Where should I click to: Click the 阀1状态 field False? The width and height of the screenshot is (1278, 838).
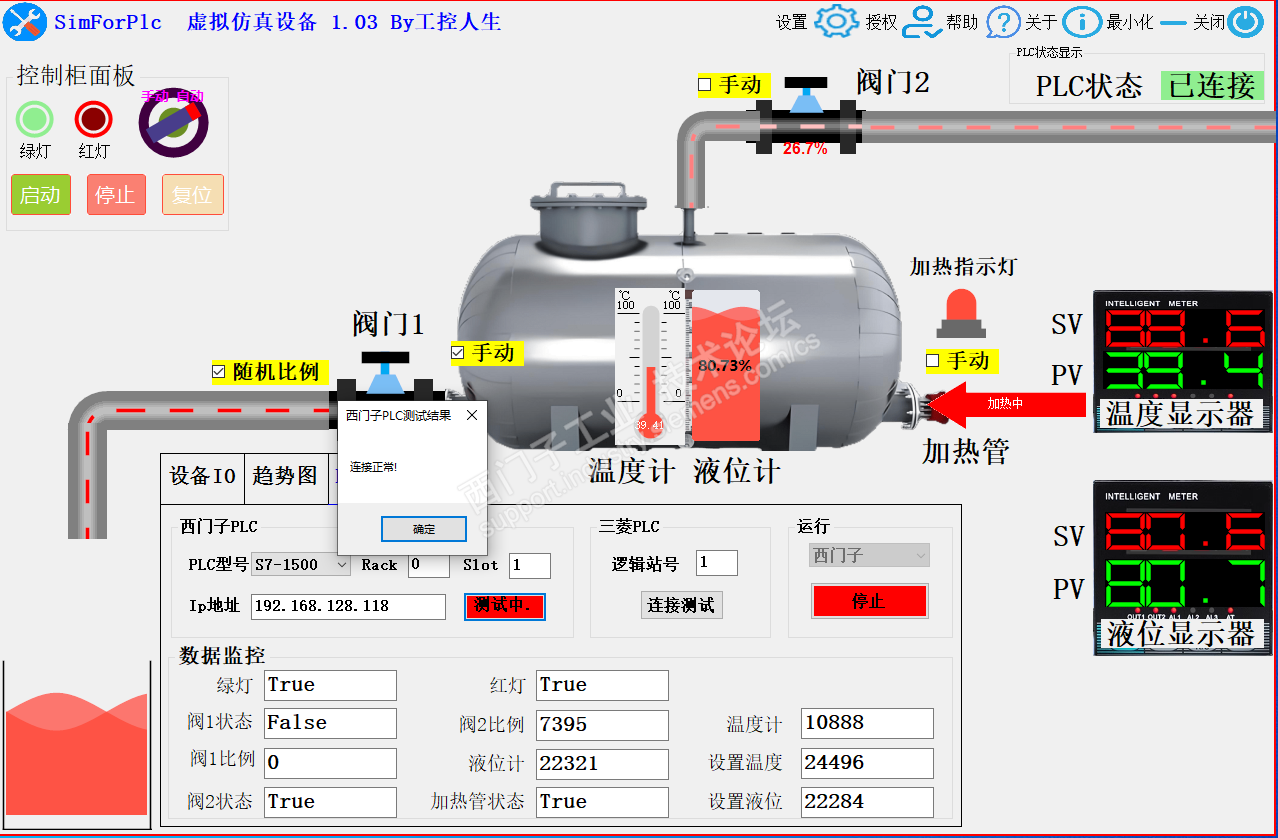pos(330,723)
